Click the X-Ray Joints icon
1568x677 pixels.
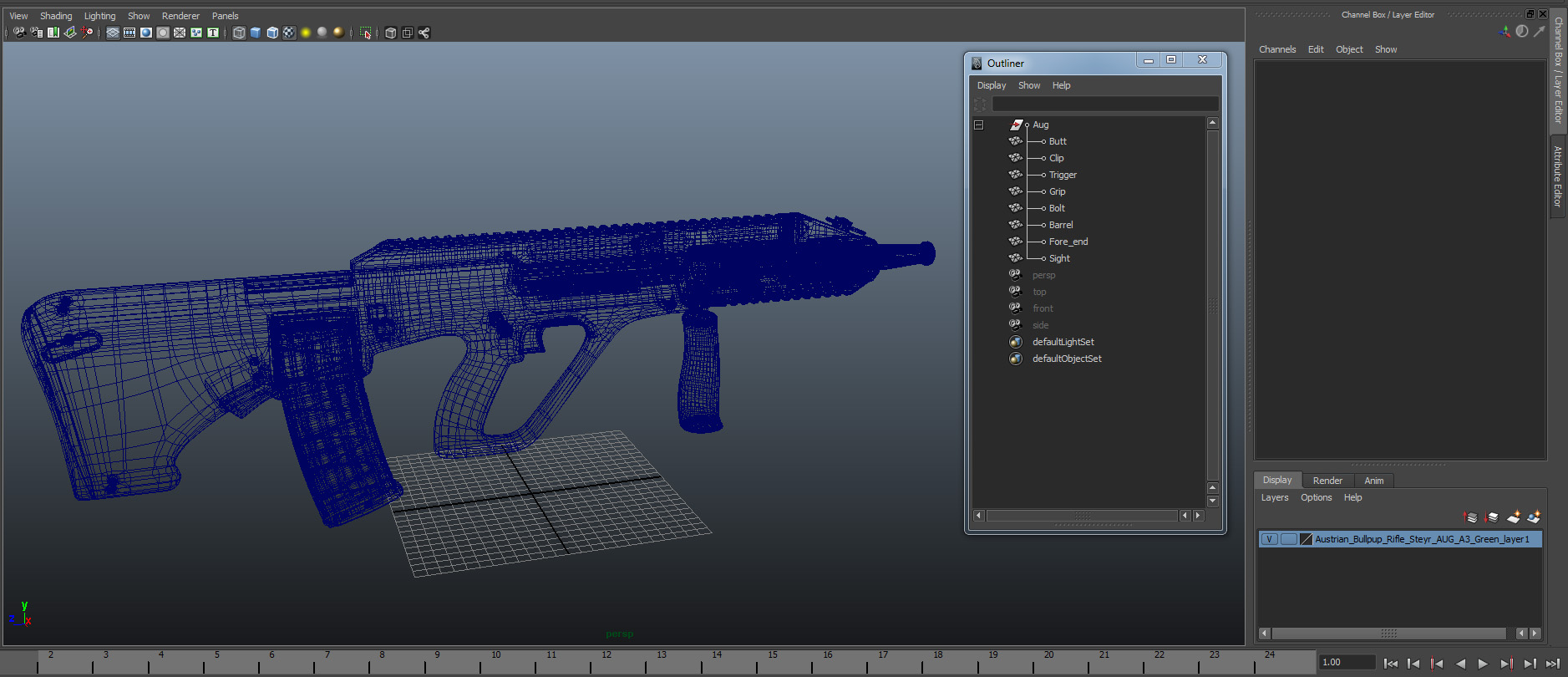pyautogui.click(x=424, y=33)
